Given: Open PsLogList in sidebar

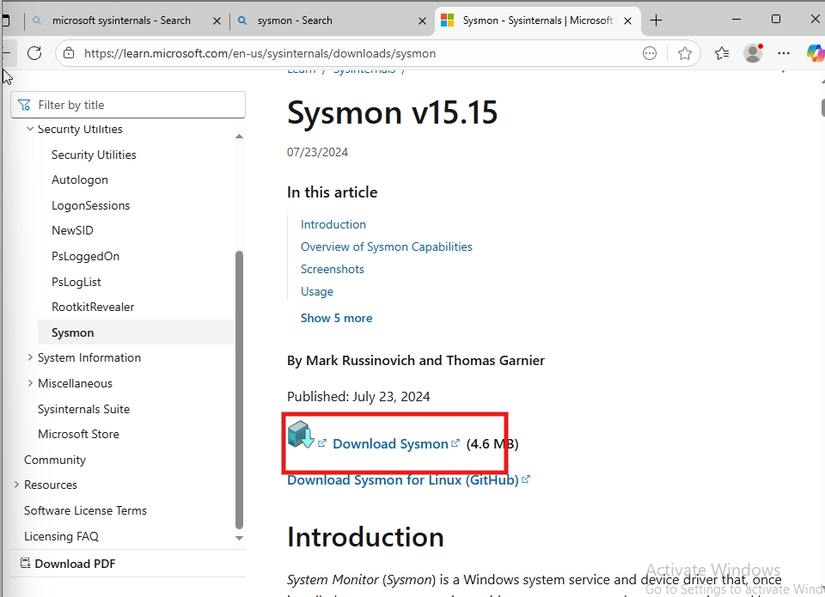Looking at the screenshot, I should [x=76, y=282].
